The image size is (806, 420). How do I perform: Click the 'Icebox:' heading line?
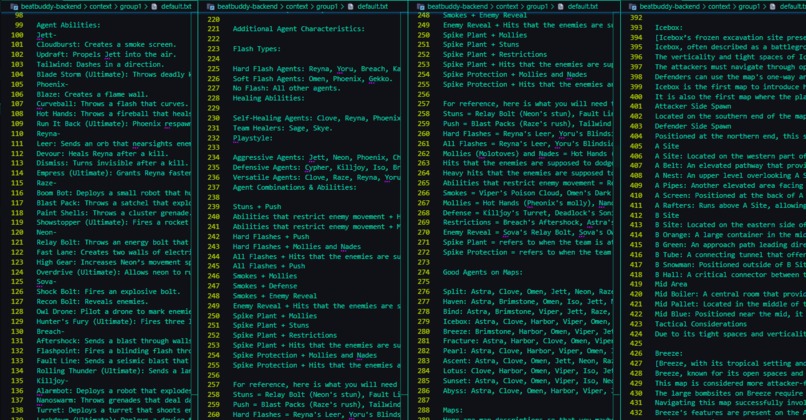click(x=669, y=27)
